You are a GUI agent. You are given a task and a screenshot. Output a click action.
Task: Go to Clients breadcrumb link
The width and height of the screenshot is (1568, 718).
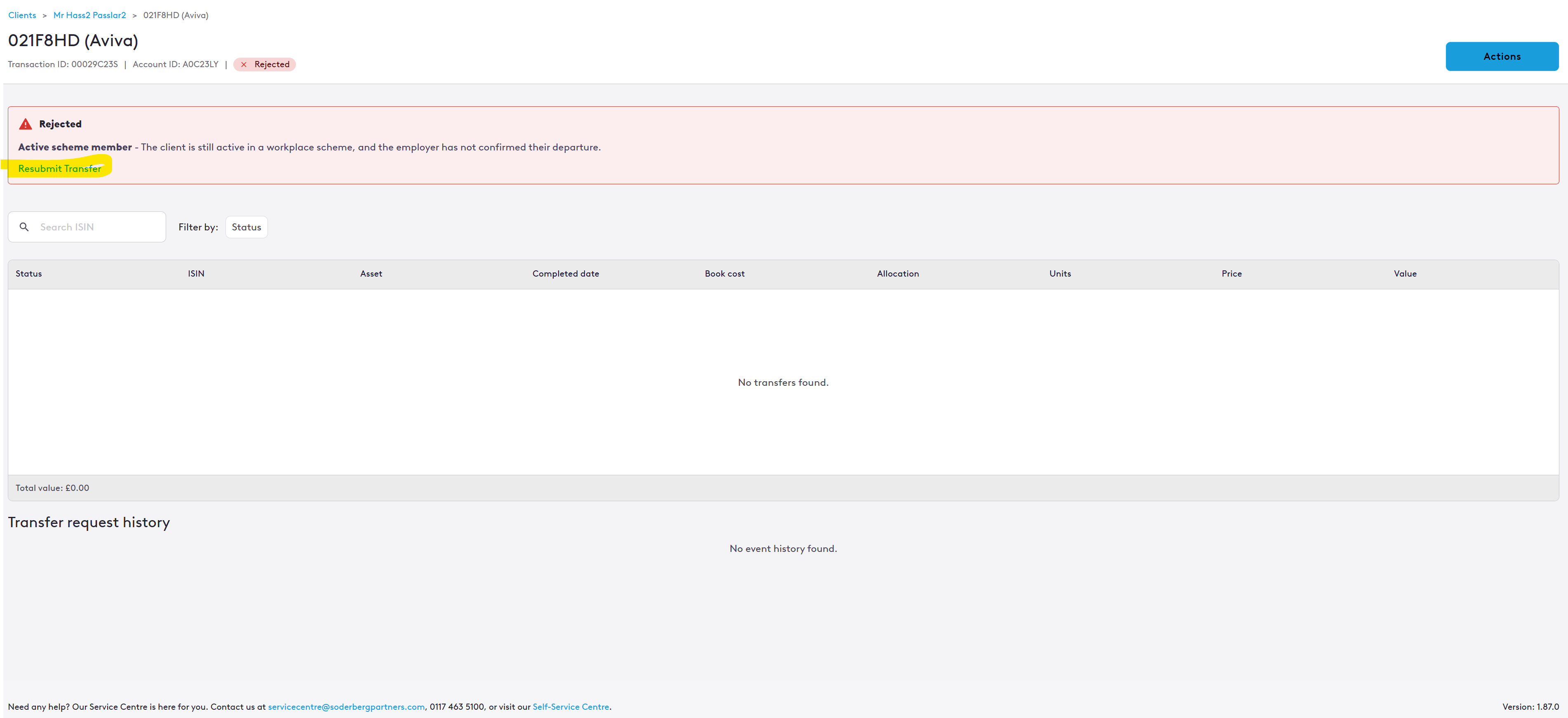22,15
